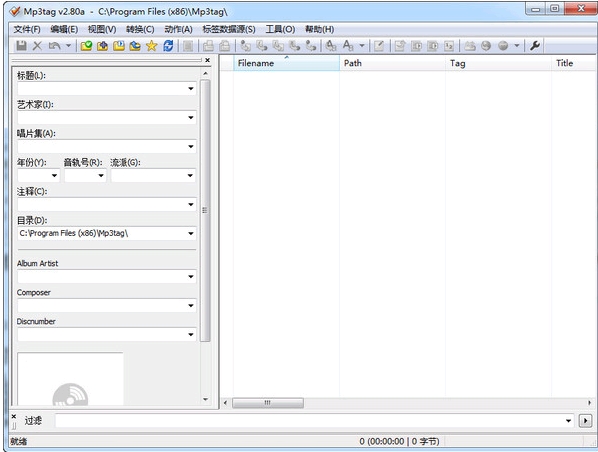Click the Remove tag X icon

[37, 46]
